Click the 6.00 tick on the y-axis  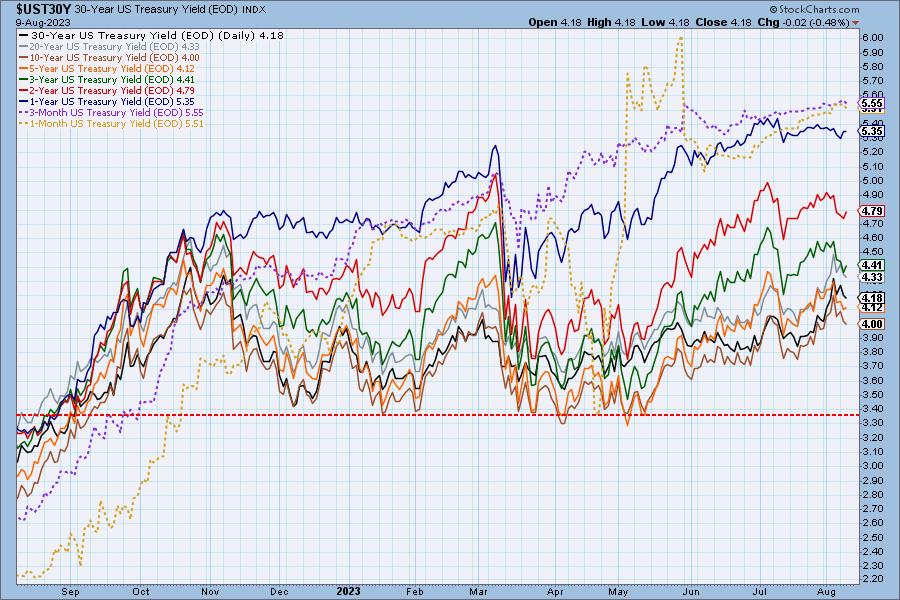pos(872,38)
